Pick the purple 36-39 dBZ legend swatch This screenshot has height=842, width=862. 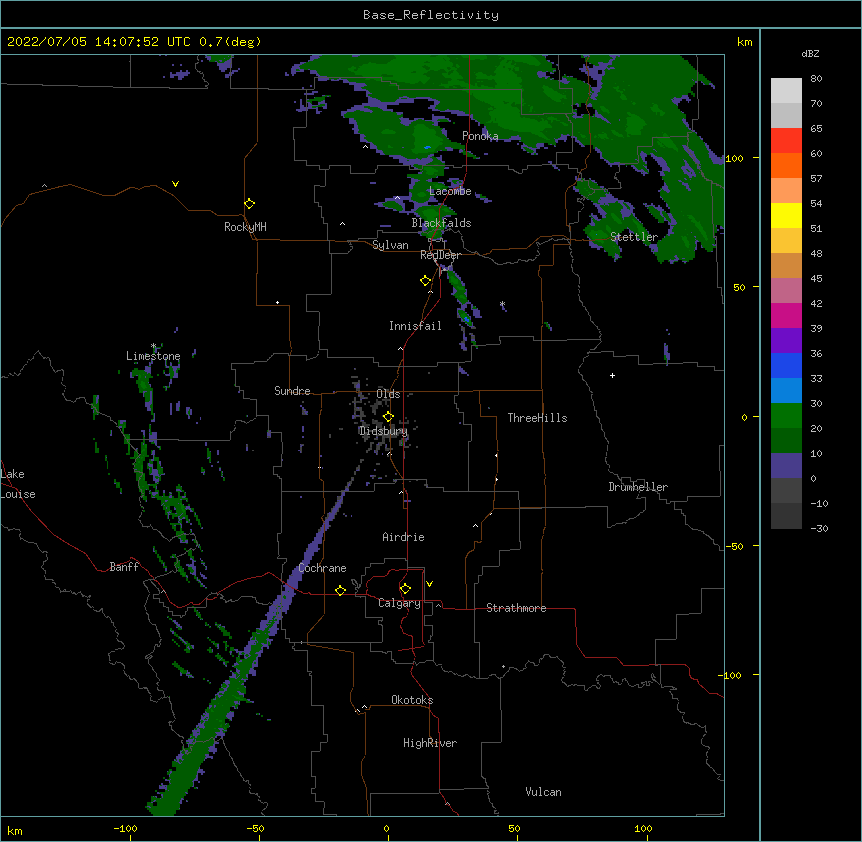point(786,341)
